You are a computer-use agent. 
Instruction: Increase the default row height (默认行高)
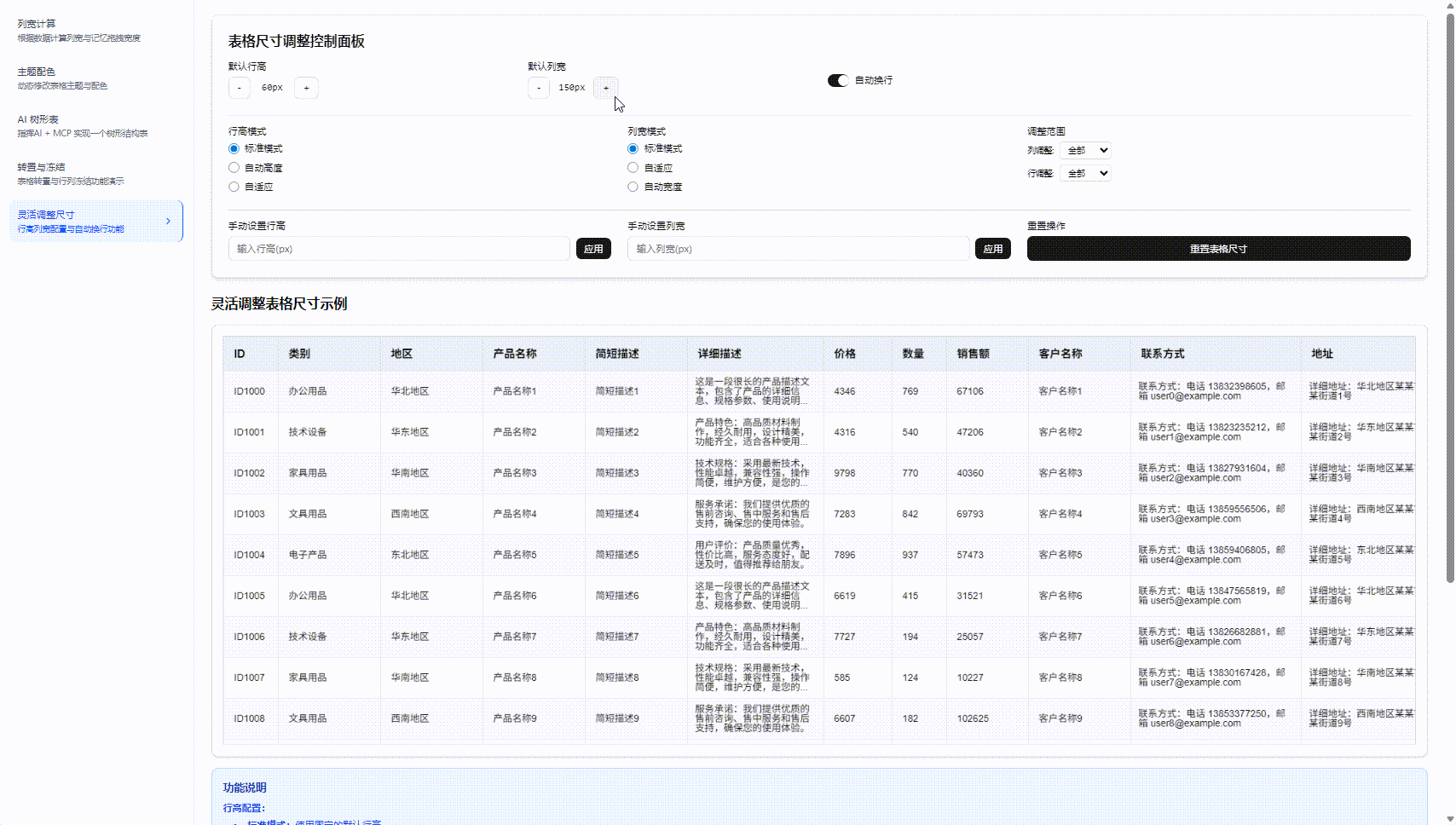306,88
